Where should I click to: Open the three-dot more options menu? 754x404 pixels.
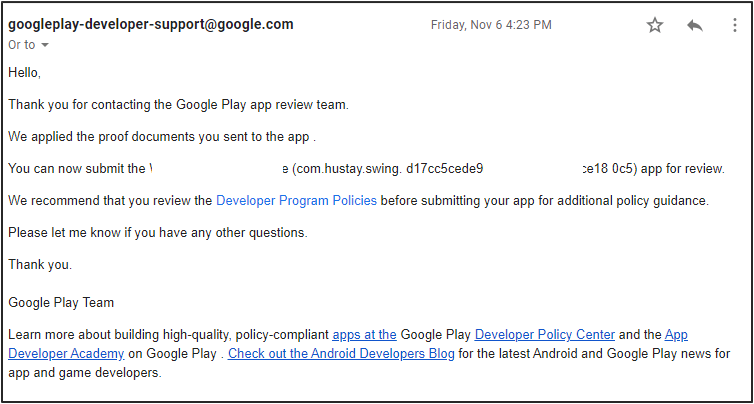point(734,25)
